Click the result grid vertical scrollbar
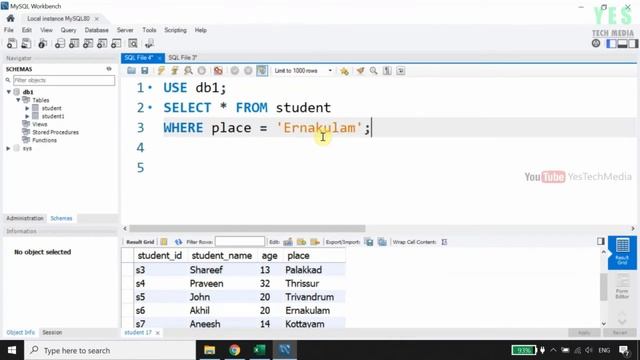Image resolution: width=640 pixels, height=360 pixels. click(x=603, y=287)
